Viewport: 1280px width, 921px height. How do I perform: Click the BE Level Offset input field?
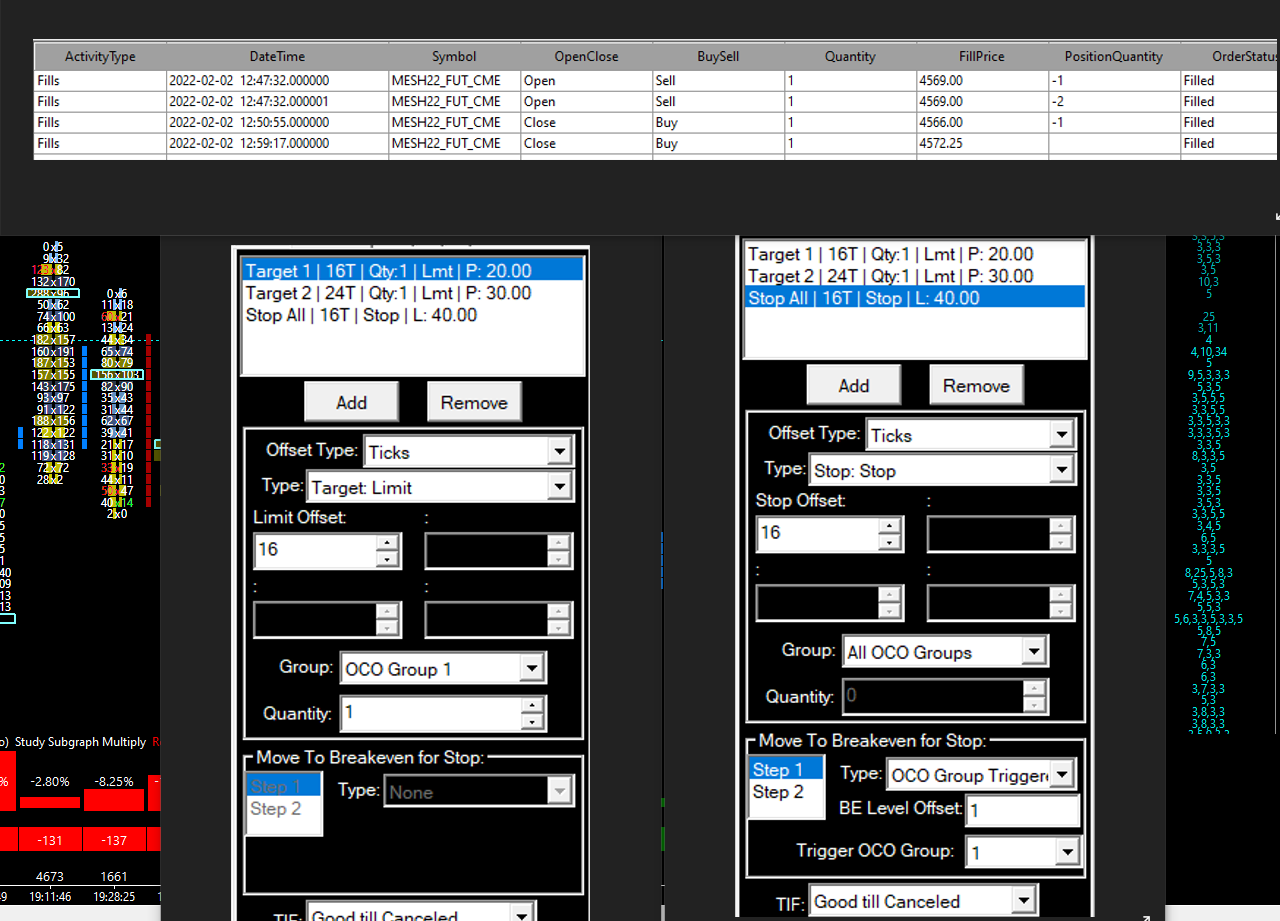coord(1024,811)
